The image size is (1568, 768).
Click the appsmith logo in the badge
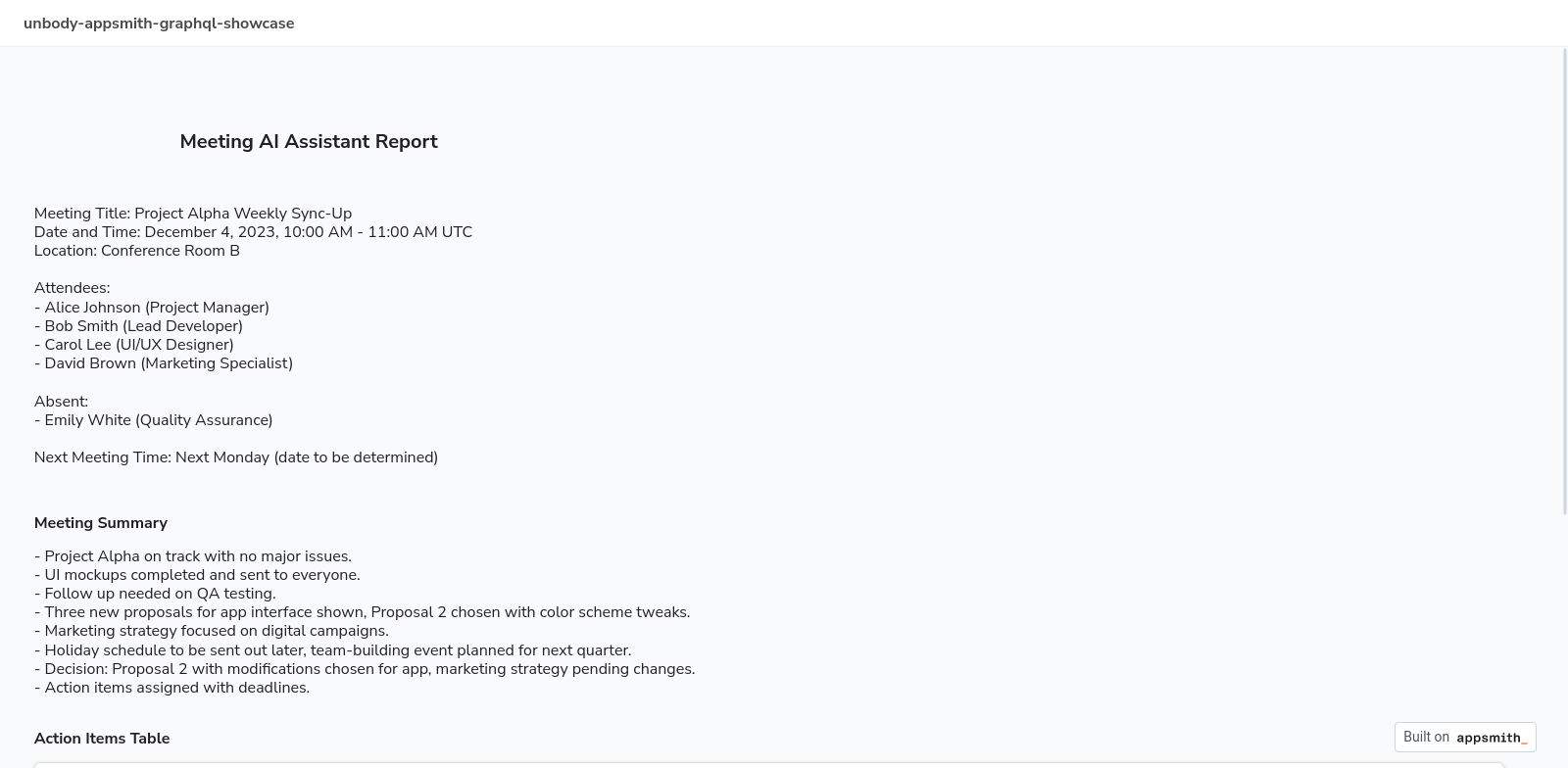[x=1492, y=738]
